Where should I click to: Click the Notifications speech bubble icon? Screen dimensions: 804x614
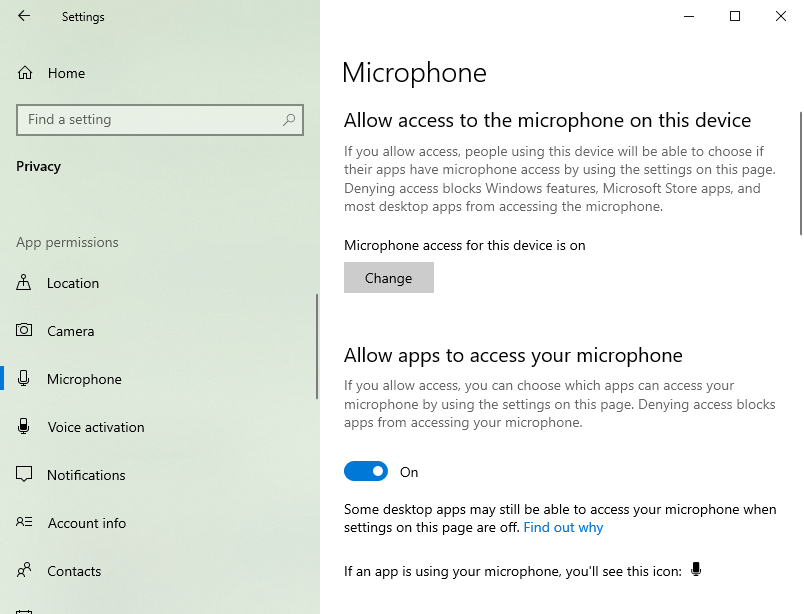24,474
